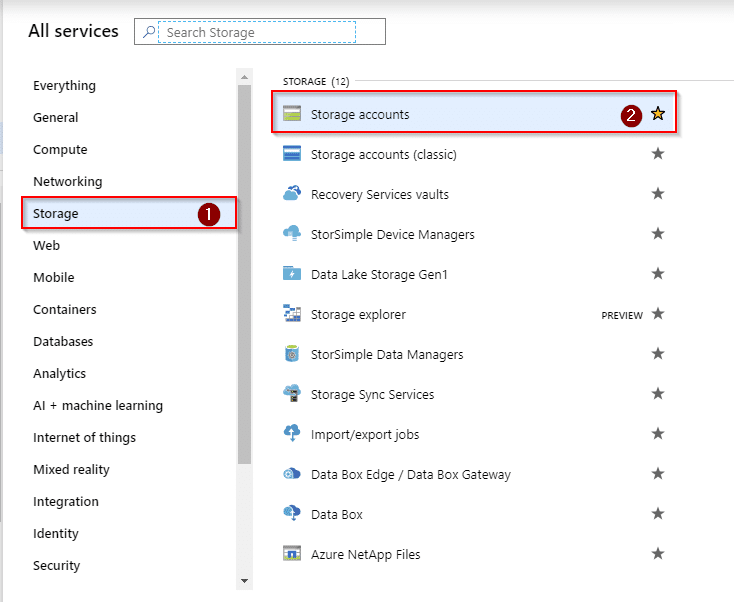This screenshot has width=734, height=602.
Task: Open the Integration category
Action: pos(66,501)
